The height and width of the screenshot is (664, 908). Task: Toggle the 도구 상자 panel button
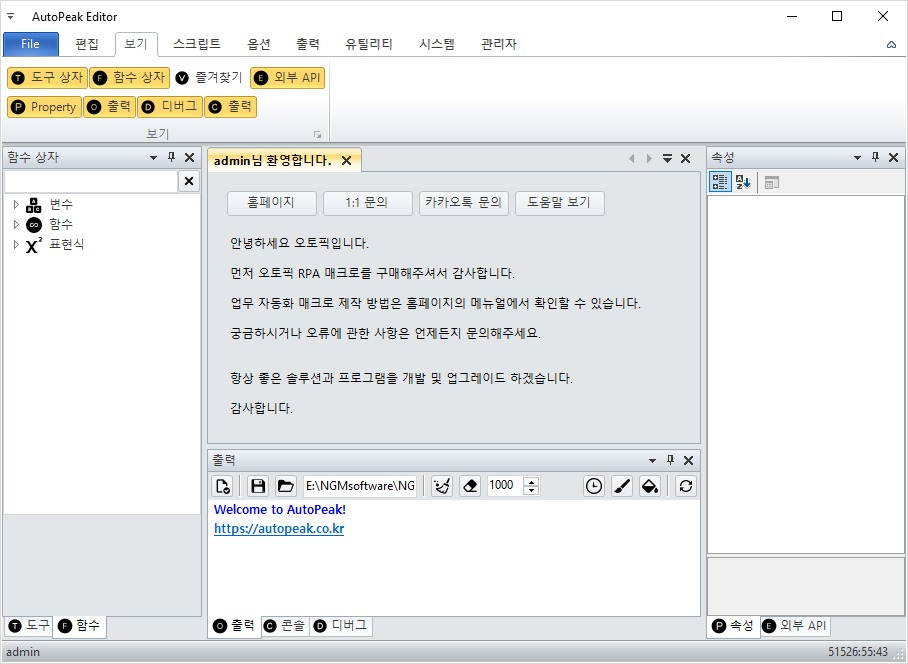[x=47, y=78]
